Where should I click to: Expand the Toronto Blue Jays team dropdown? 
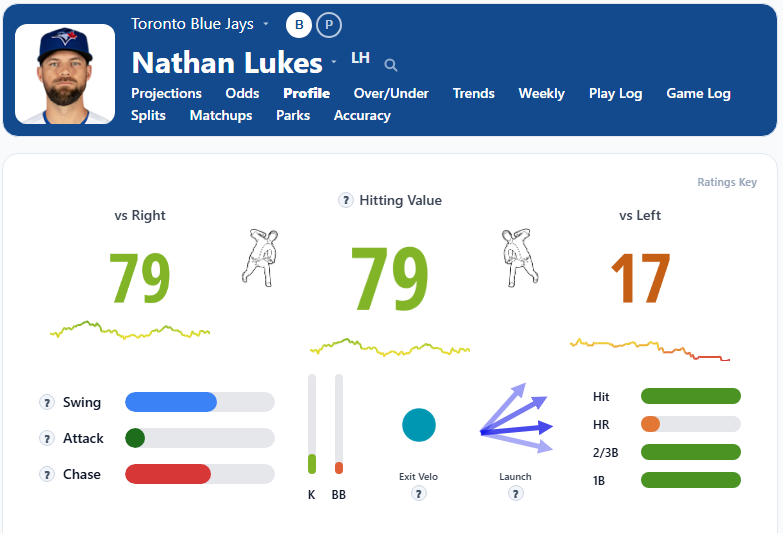[x=266, y=23]
